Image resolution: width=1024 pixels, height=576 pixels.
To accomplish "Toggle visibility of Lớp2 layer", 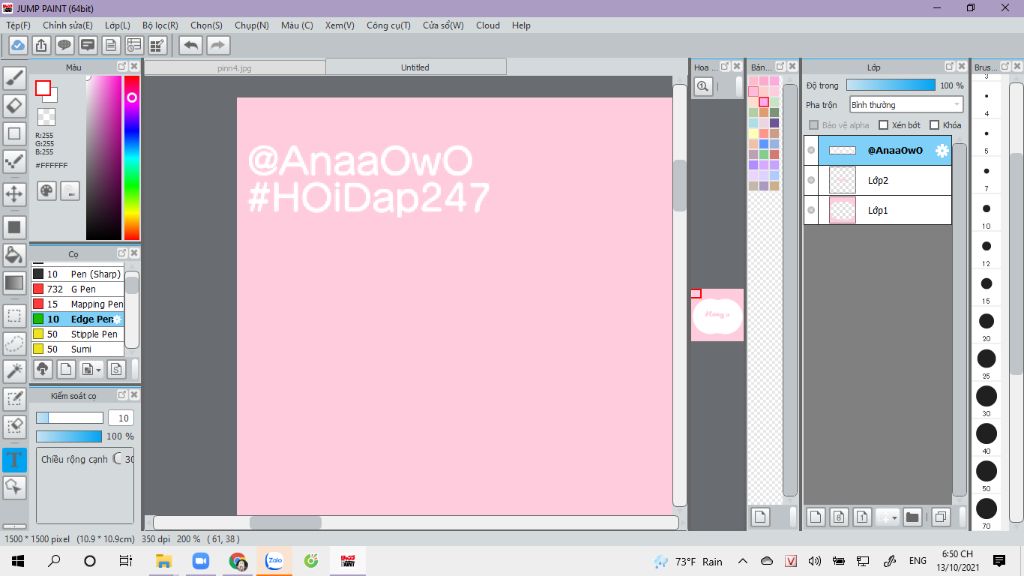I will pyautogui.click(x=811, y=180).
